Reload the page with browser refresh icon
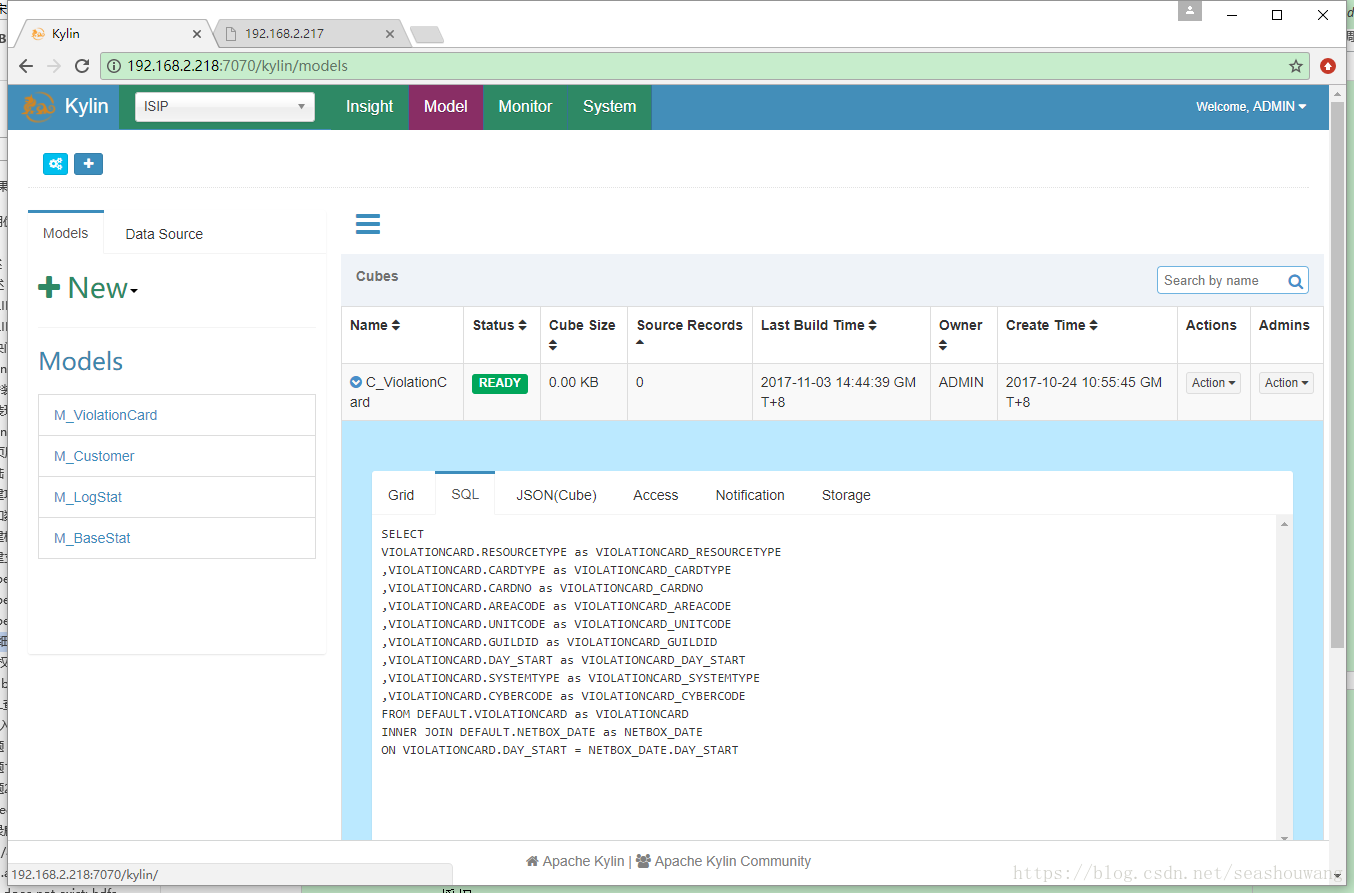The image size is (1354, 893). (x=82, y=66)
